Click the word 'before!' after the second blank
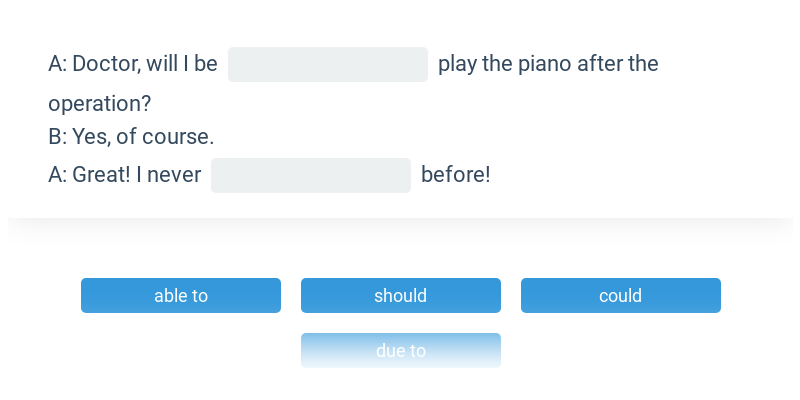The height and width of the screenshot is (400, 800). click(x=456, y=175)
